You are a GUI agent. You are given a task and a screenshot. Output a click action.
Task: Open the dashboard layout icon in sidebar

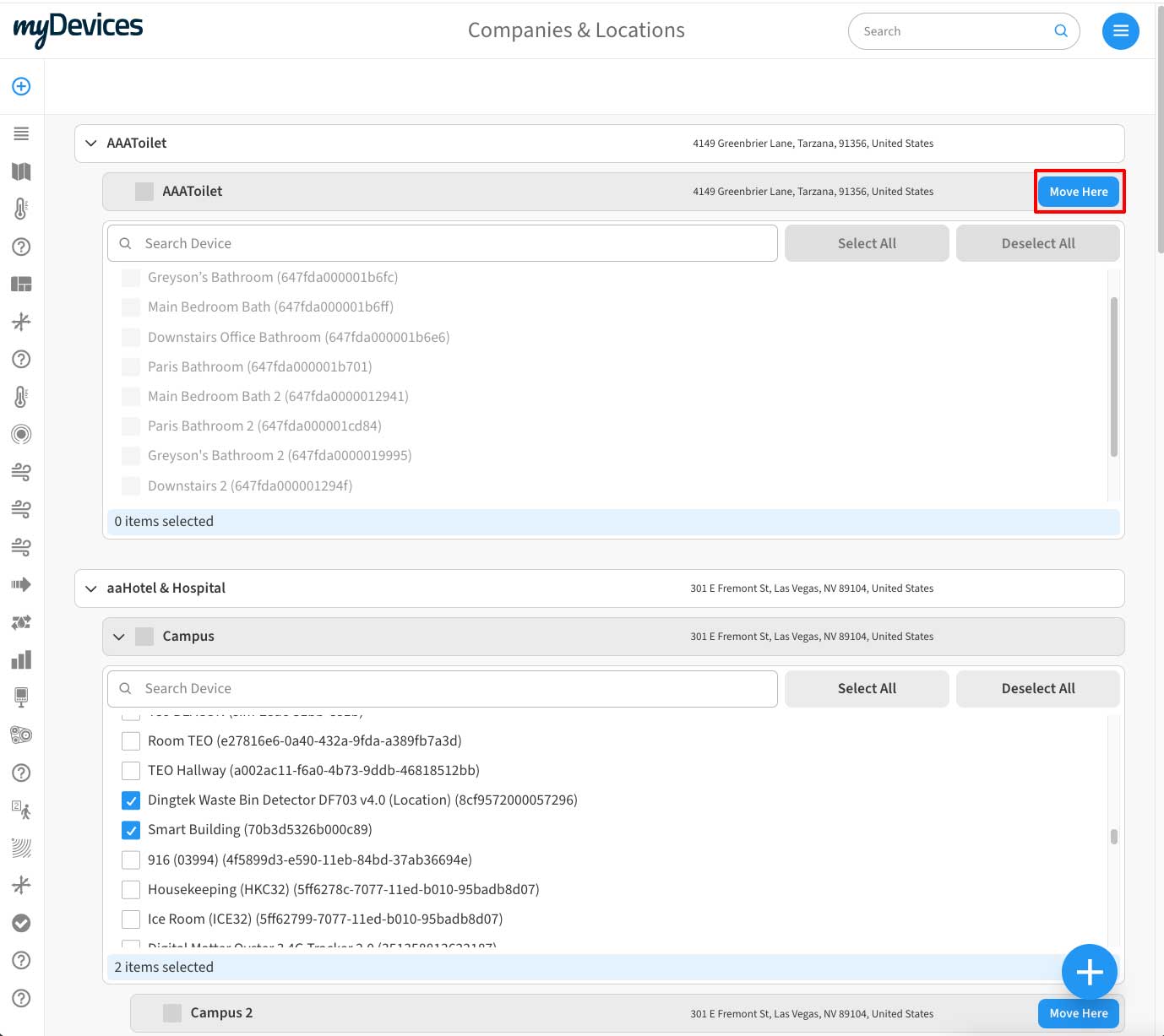coord(21,284)
